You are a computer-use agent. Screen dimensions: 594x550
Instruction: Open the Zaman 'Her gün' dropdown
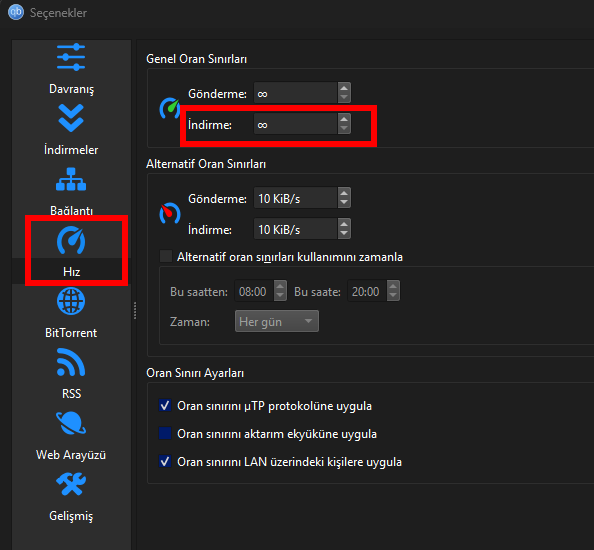[x=277, y=321]
